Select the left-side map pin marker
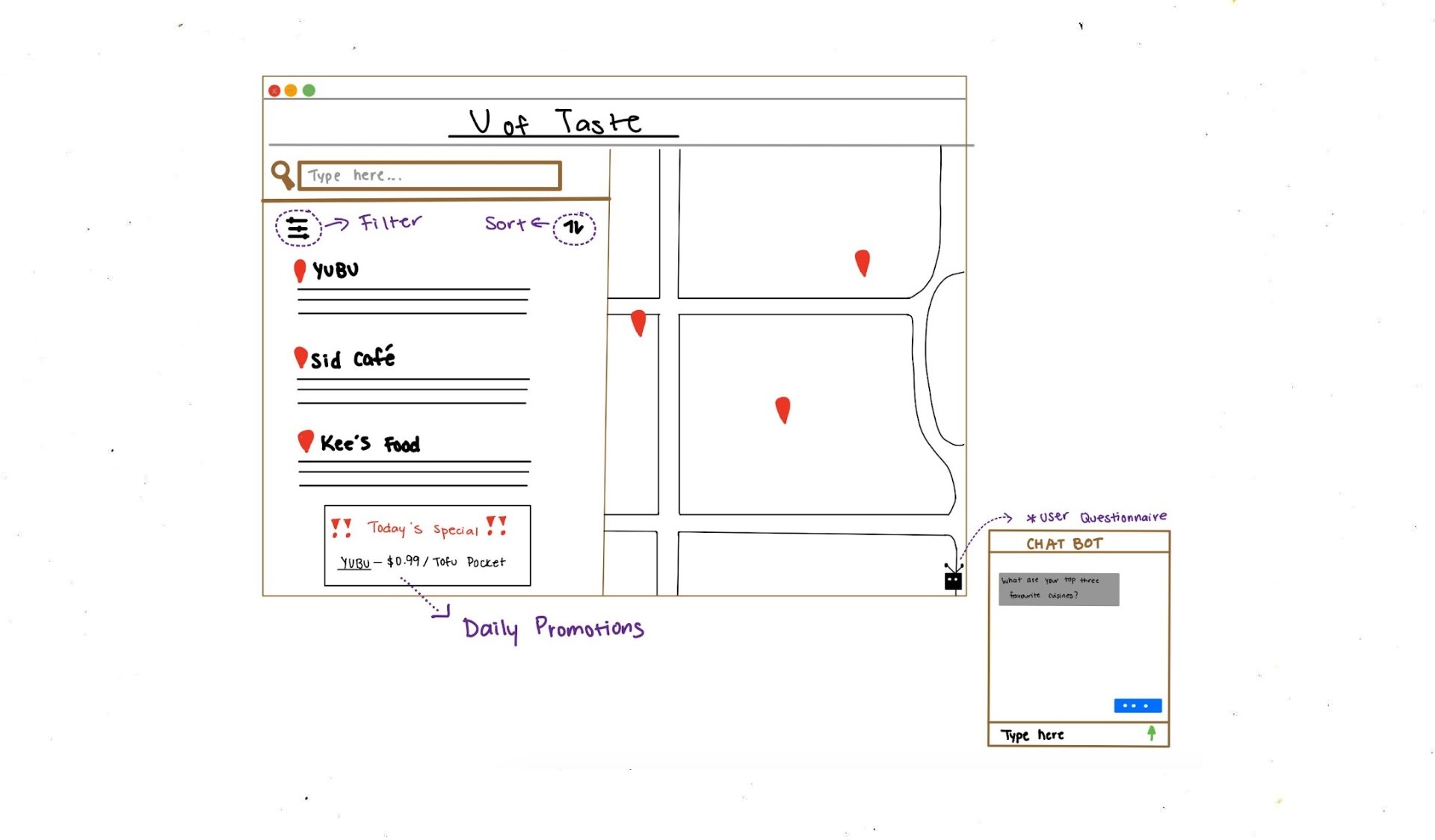 [638, 322]
